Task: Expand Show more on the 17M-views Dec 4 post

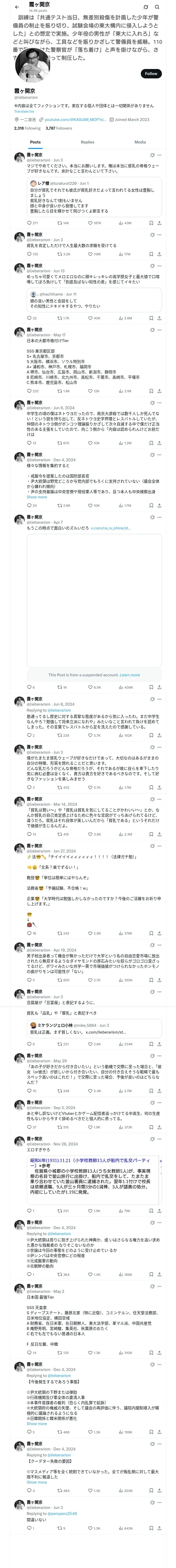Action: [x=37, y=497]
